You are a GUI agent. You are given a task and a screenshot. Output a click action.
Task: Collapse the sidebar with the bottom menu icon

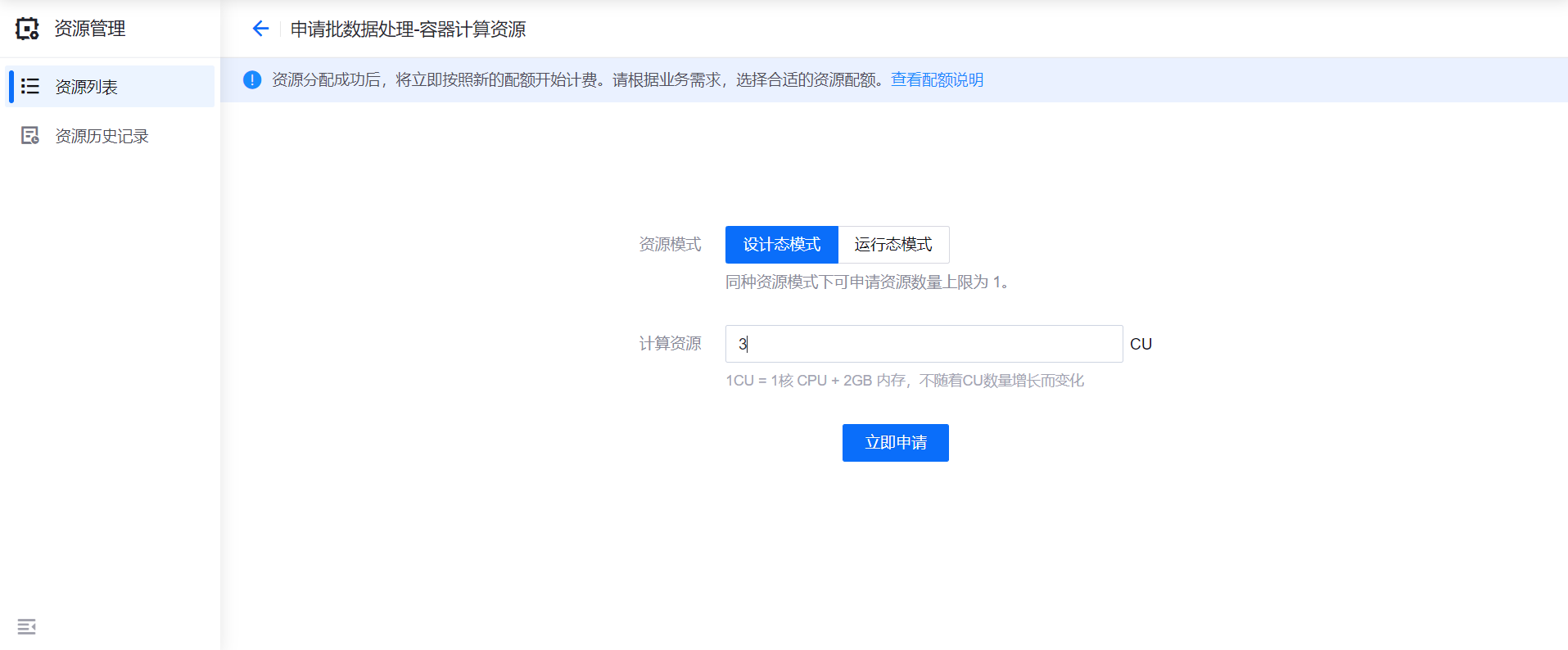[27, 627]
